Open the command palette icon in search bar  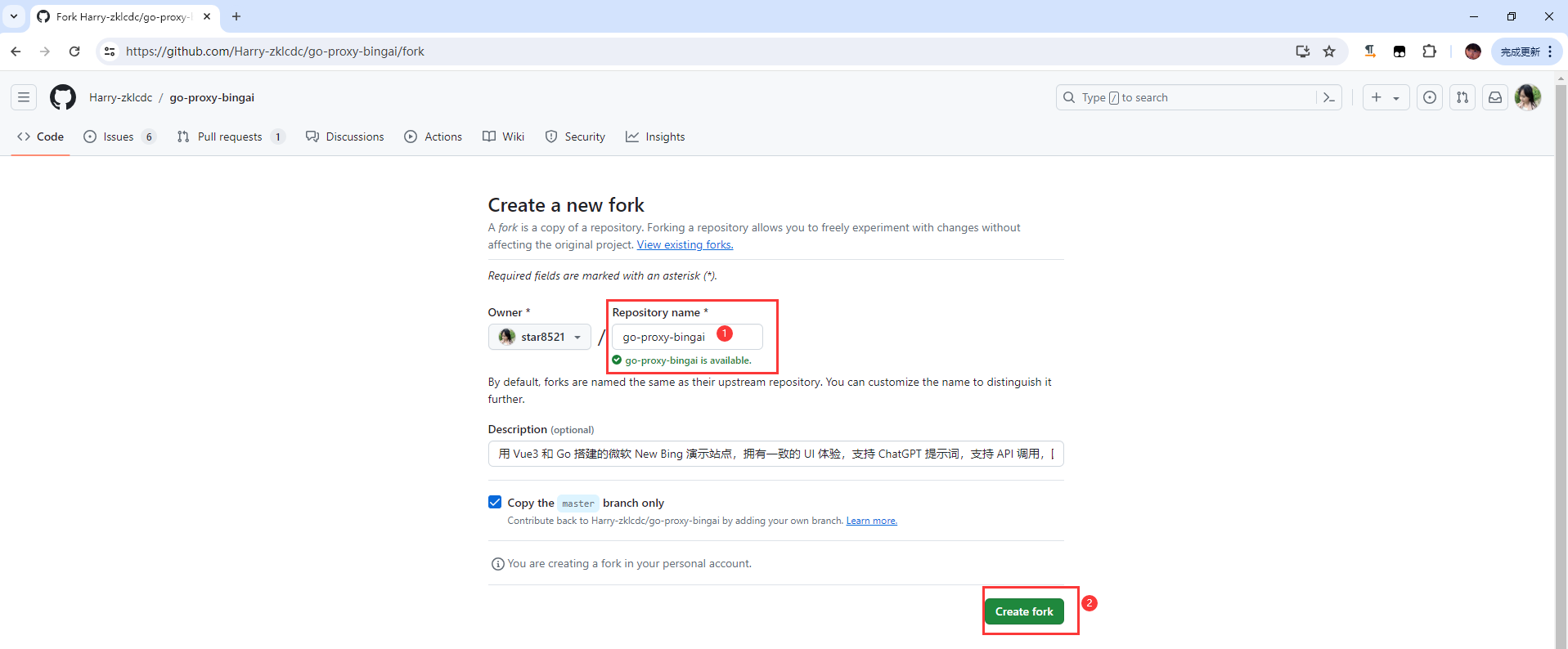[x=1329, y=97]
